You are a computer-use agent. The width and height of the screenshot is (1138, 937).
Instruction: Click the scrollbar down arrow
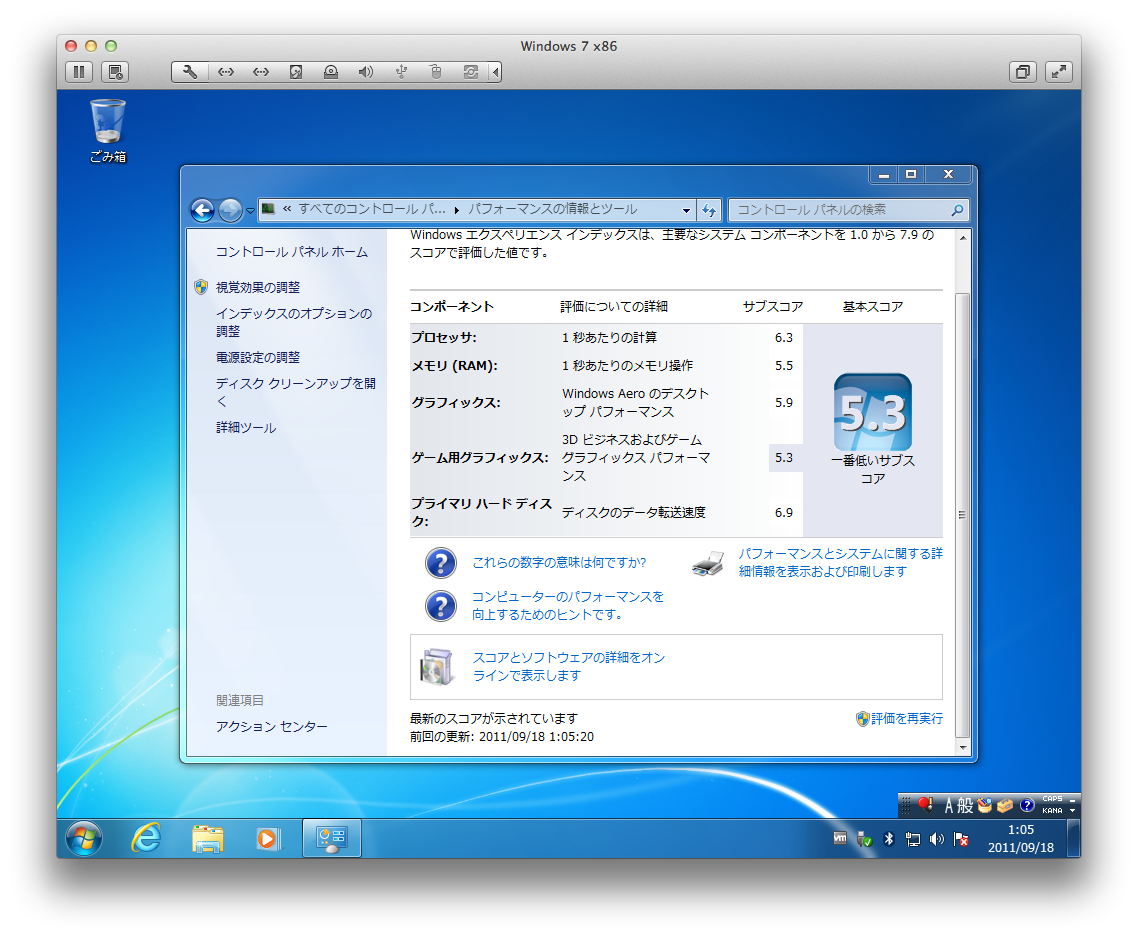[x=962, y=748]
